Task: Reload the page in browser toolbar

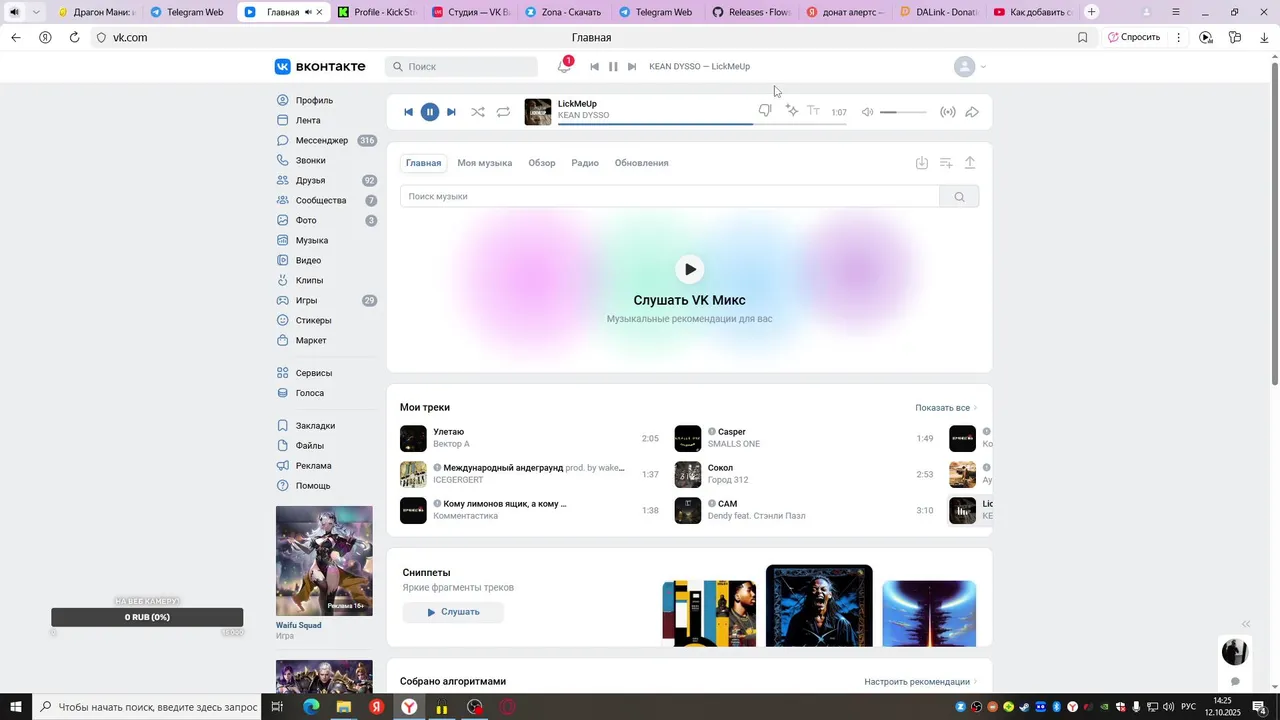Action: [74, 37]
